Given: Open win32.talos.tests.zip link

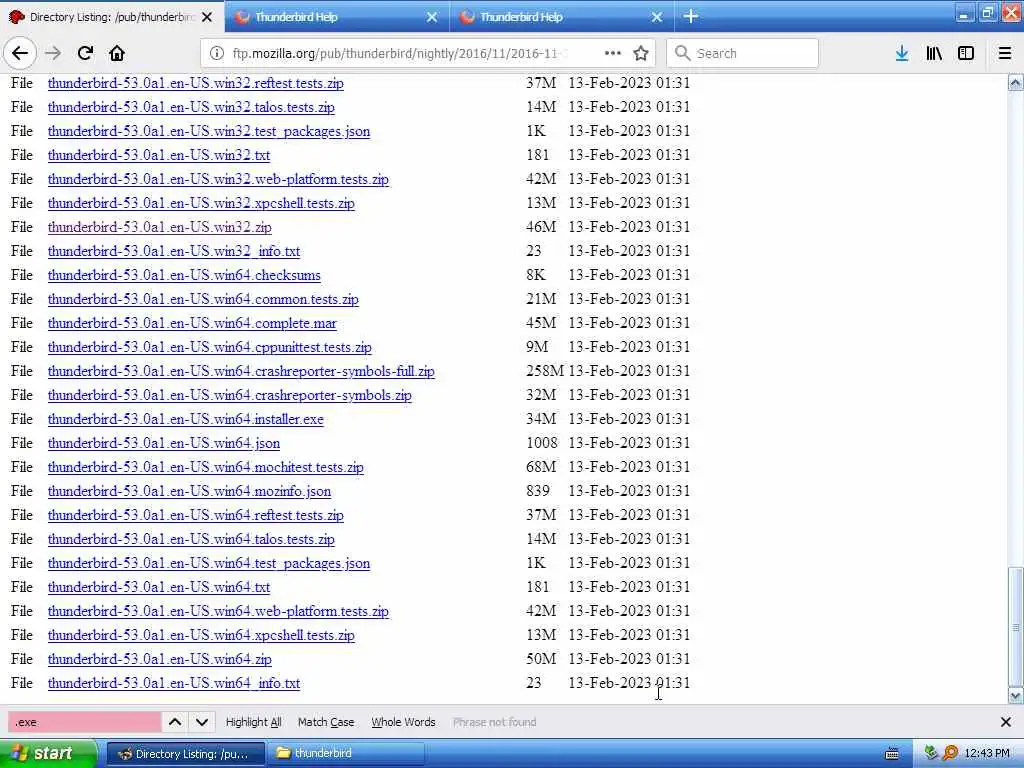Looking at the screenshot, I should (x=191, y=107).
